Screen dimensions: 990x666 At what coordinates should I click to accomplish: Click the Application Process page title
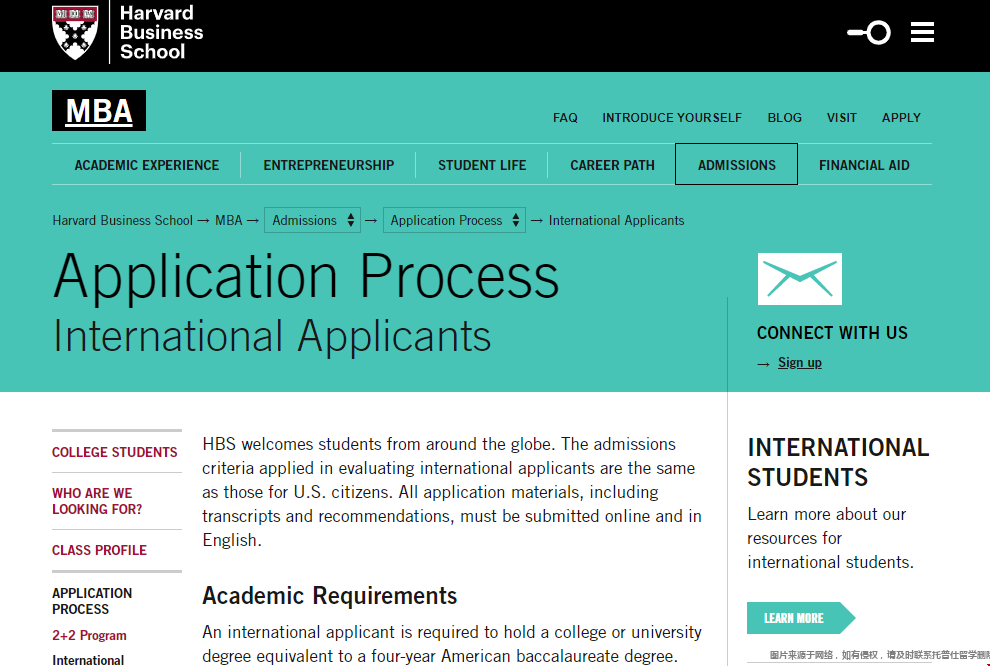coord(306,276)
